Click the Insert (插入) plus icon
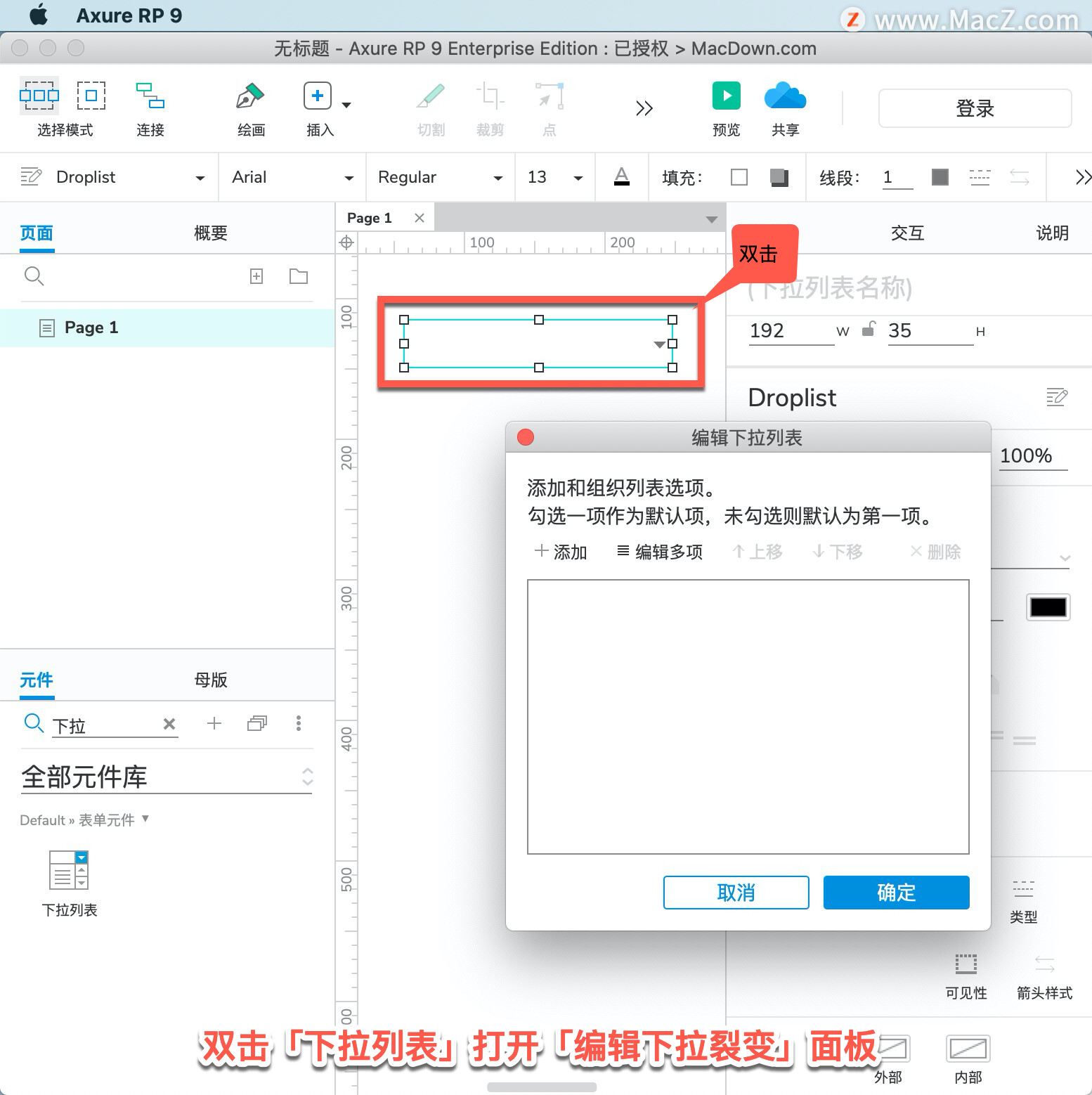The height and width of the screenshot is (1095, 1092). click(318, 96)
